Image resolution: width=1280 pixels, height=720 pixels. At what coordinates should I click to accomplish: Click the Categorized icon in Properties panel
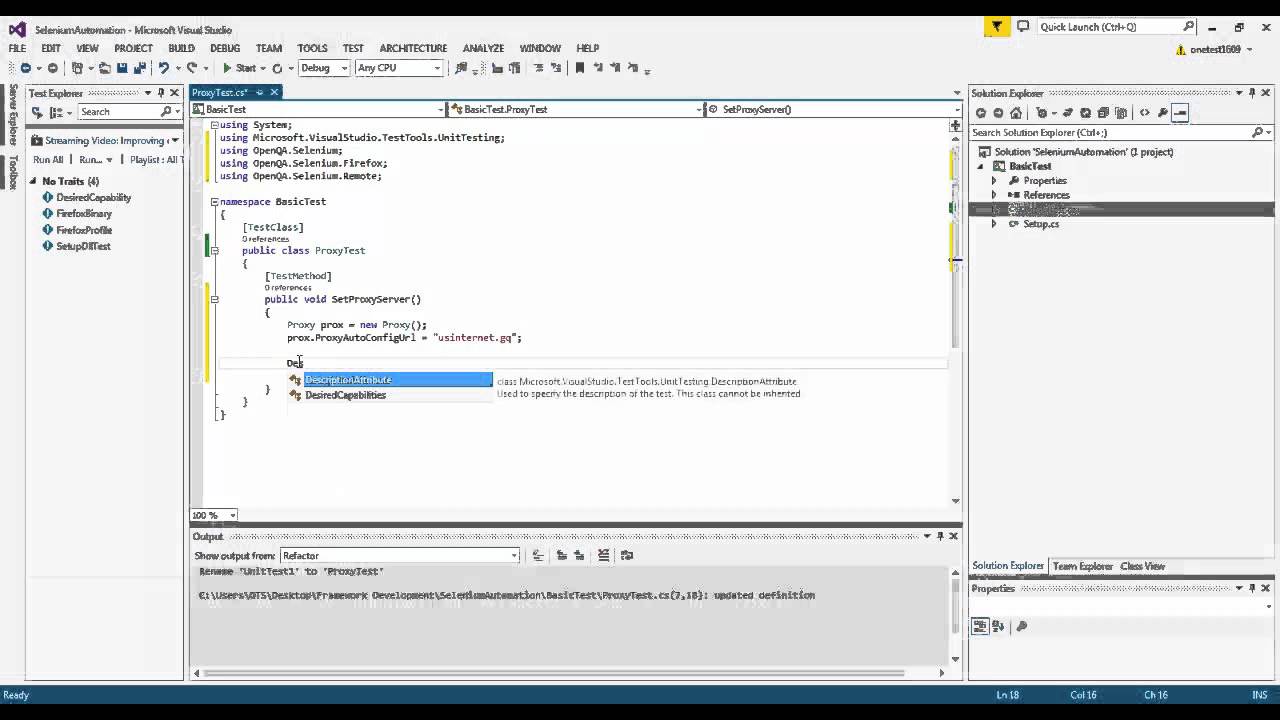coord(980,626)
